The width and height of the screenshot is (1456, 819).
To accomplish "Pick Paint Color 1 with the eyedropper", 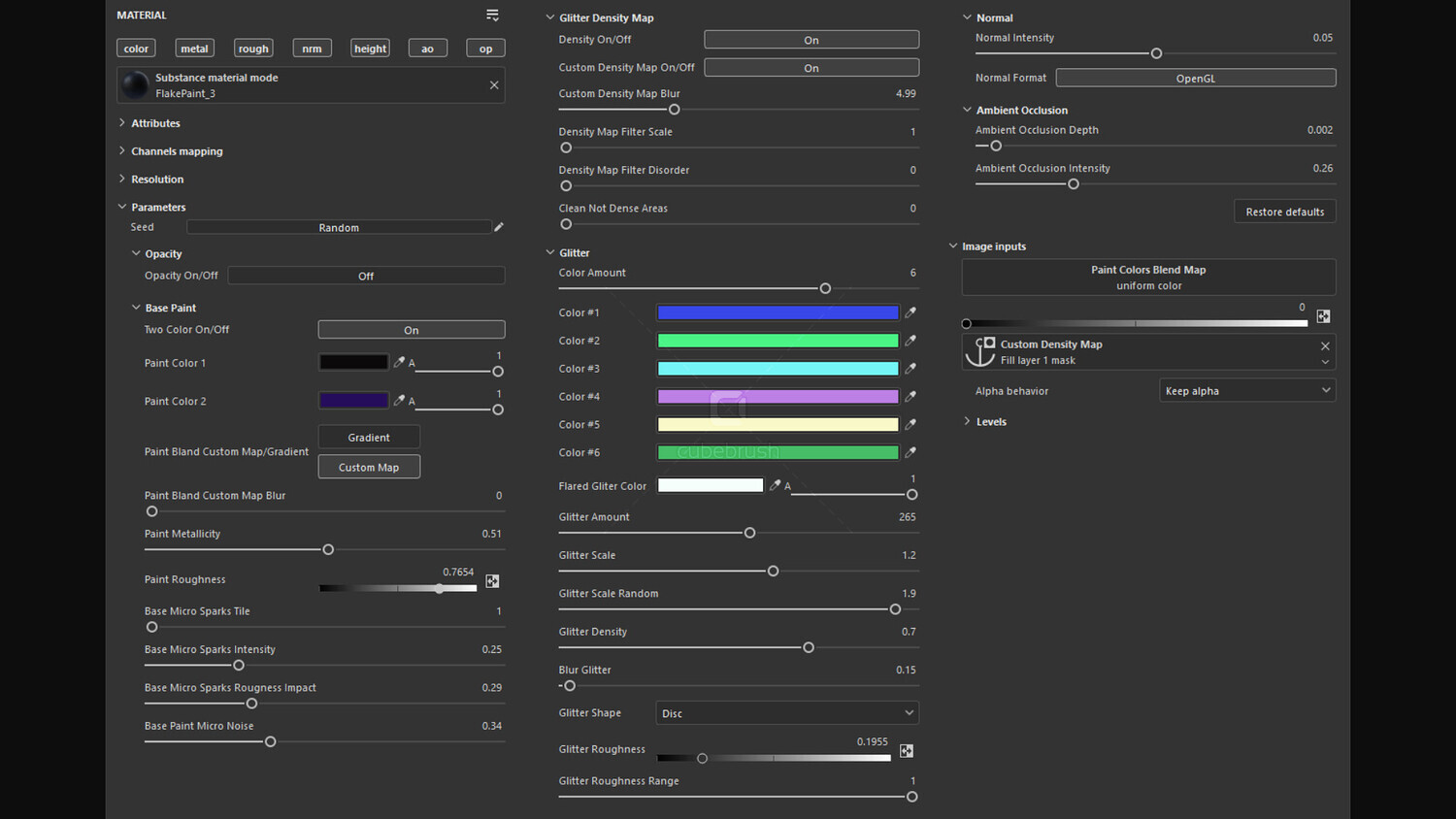I will [399, 362].
